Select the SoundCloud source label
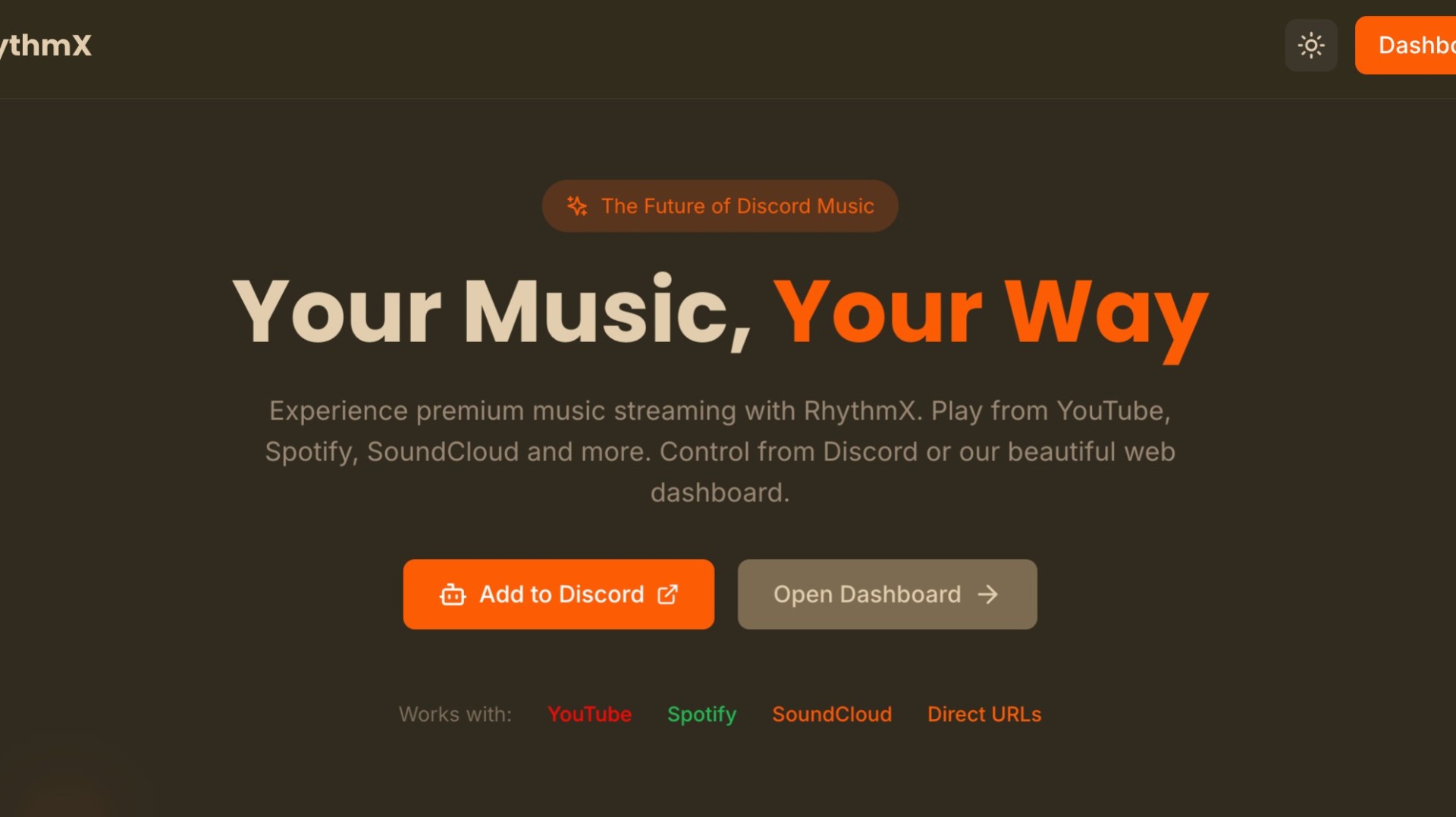The image size is (1456, 817). pyautogui.click(x=832, y=715)
